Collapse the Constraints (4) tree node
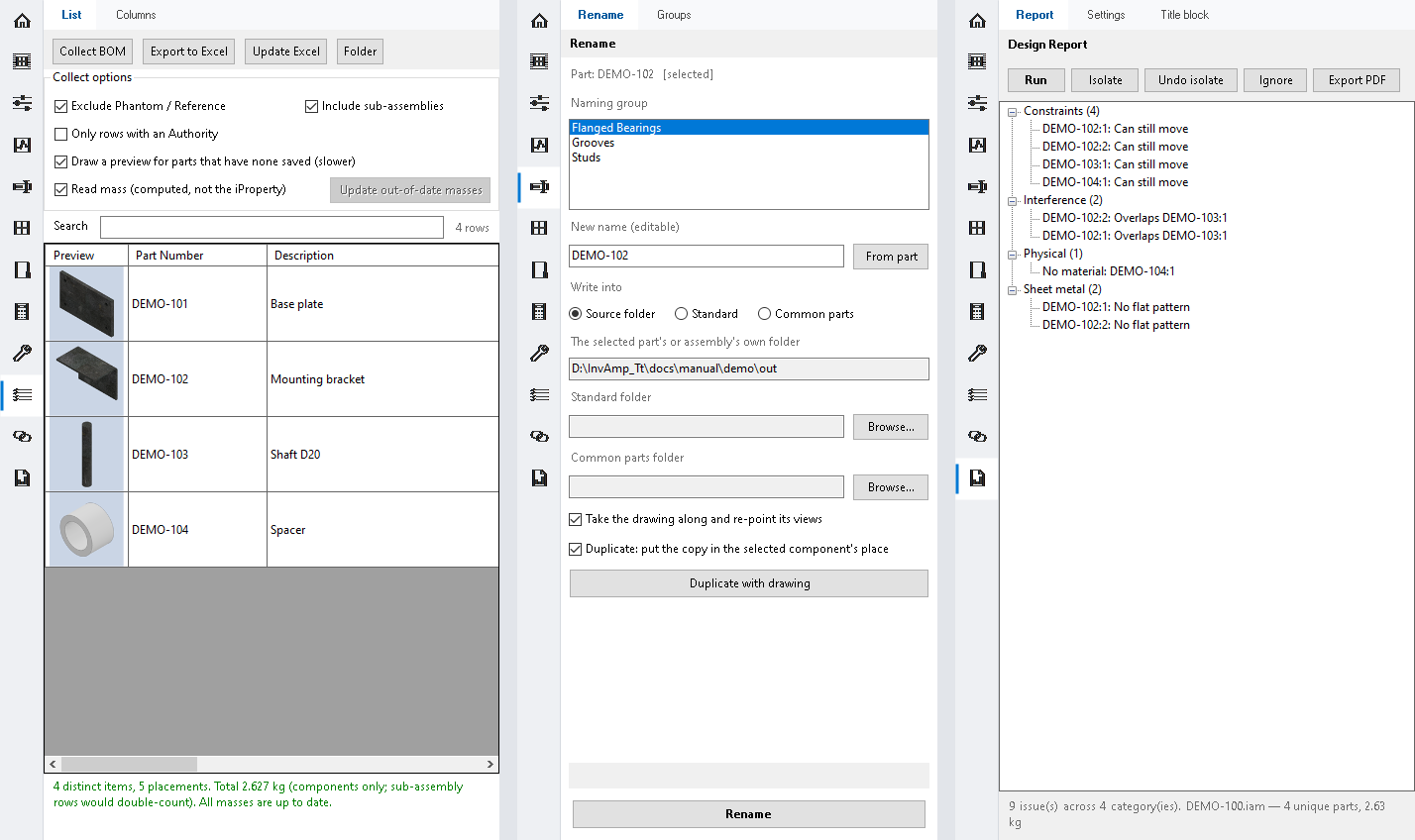This screenshot has width=1415, height=840. [1013, 112]
